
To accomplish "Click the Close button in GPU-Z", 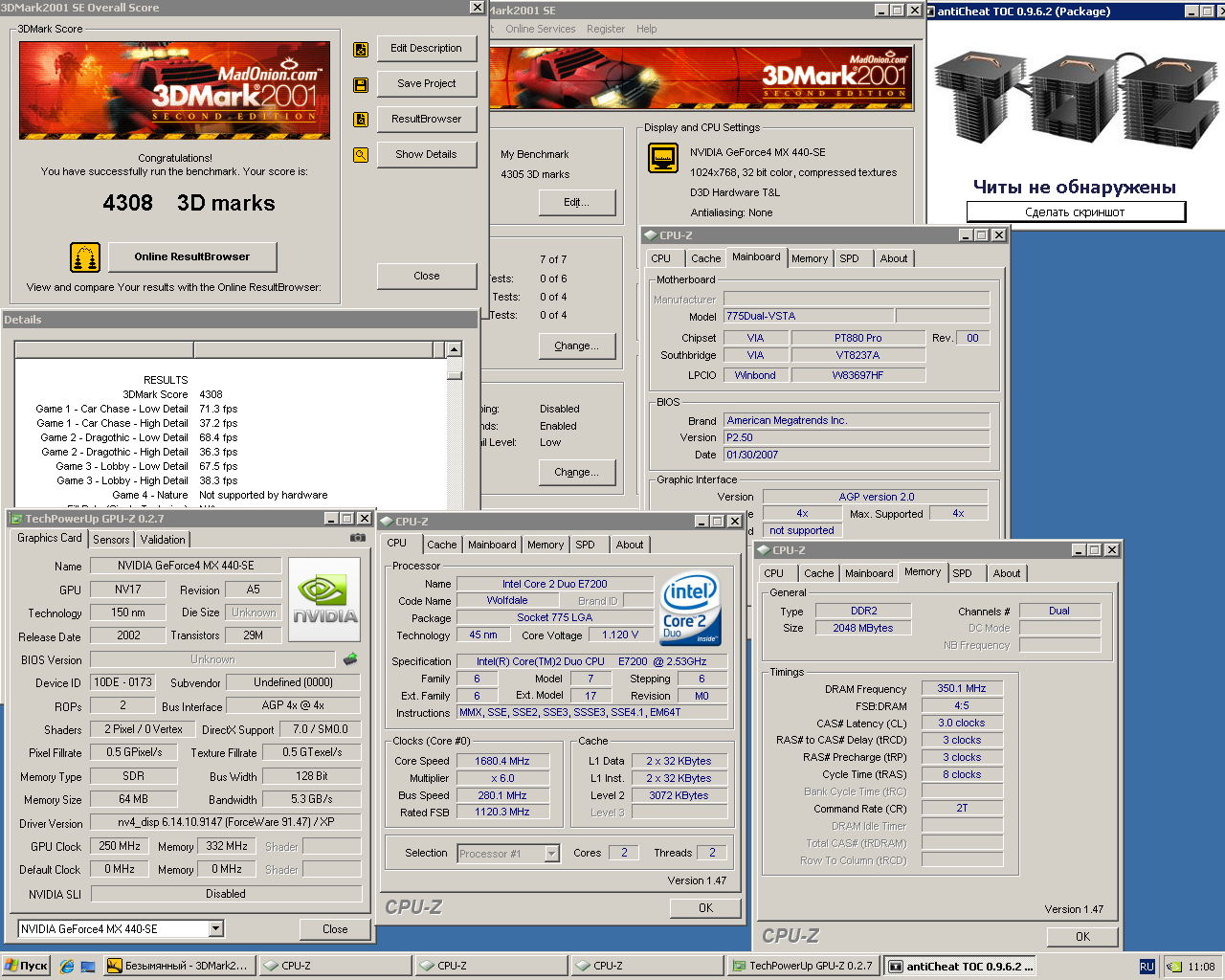I will click(x=335, y=929).
